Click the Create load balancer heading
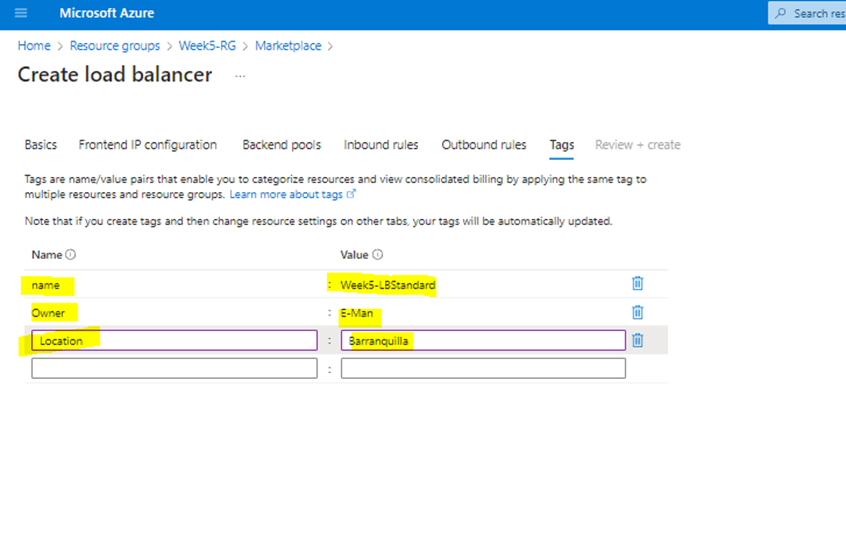Screen dimensions: 846x550 tap(115, 74)
